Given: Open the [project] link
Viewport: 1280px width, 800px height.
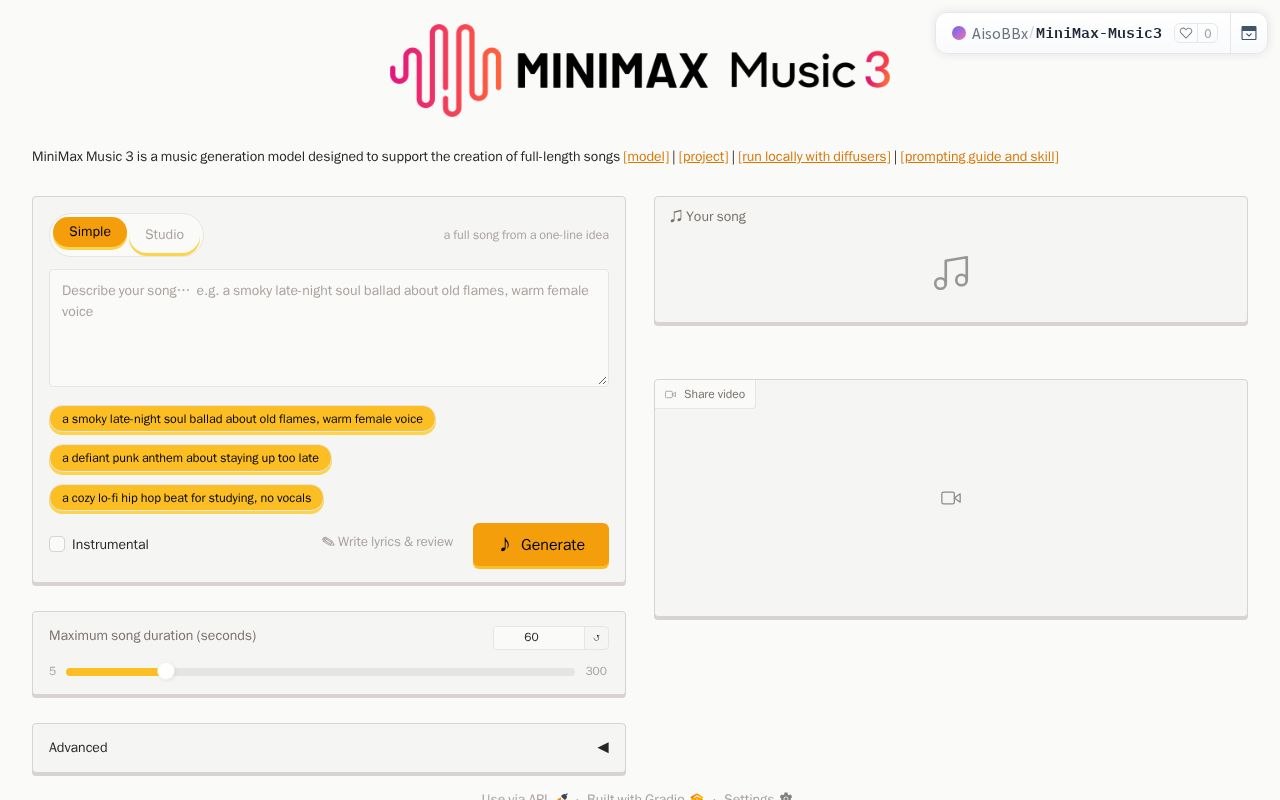Looking at the screenshot, I should 703,157.
